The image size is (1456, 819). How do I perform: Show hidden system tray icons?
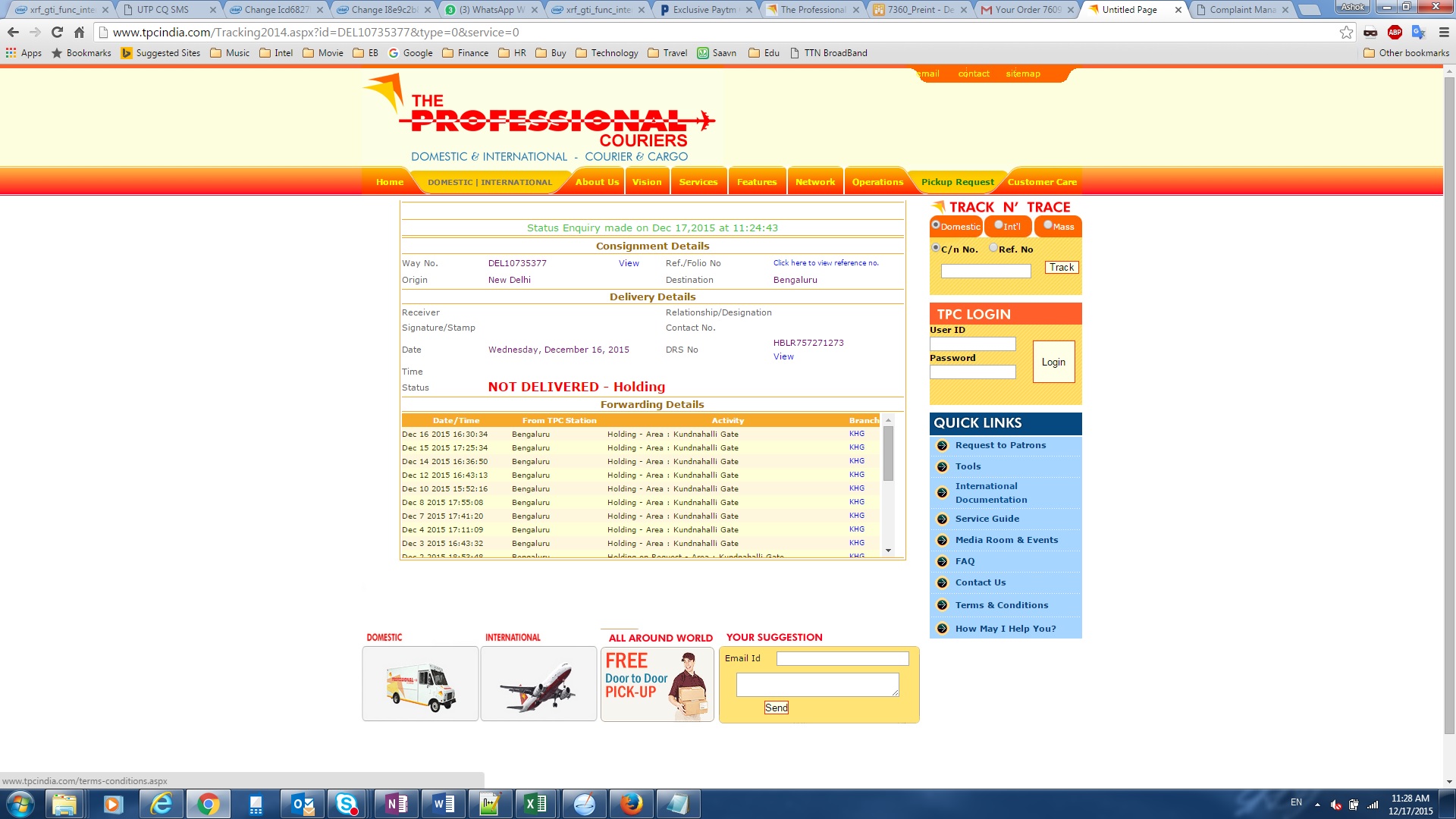point(1317,805)
